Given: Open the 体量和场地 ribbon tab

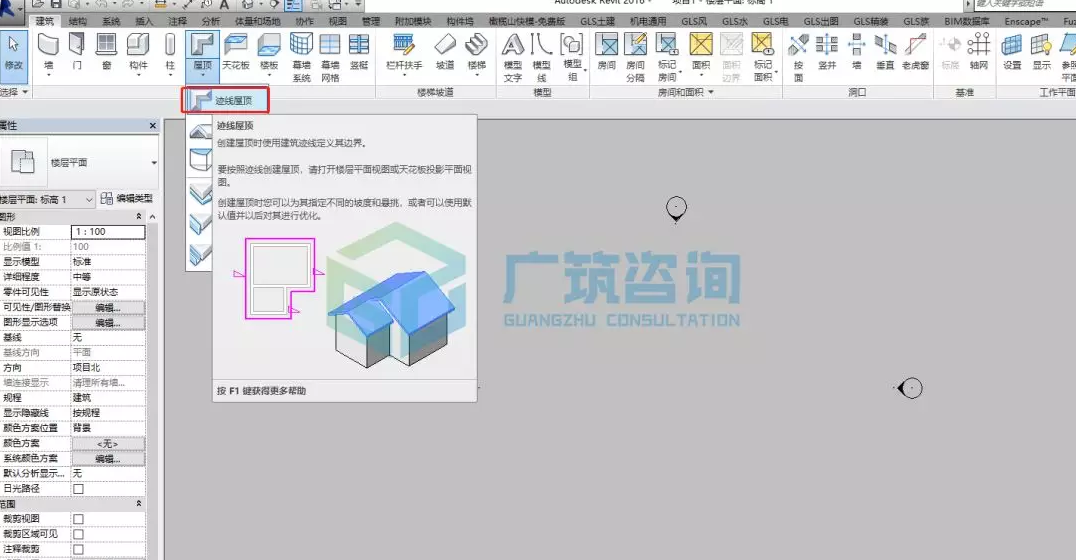Looking at the screenshot, I should [257, 21].
